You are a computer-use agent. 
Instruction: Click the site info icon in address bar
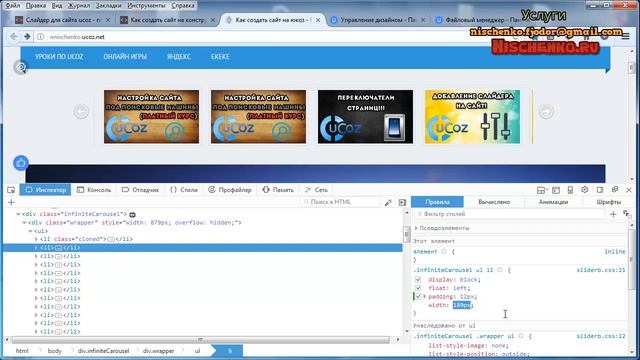coord(40,37)
